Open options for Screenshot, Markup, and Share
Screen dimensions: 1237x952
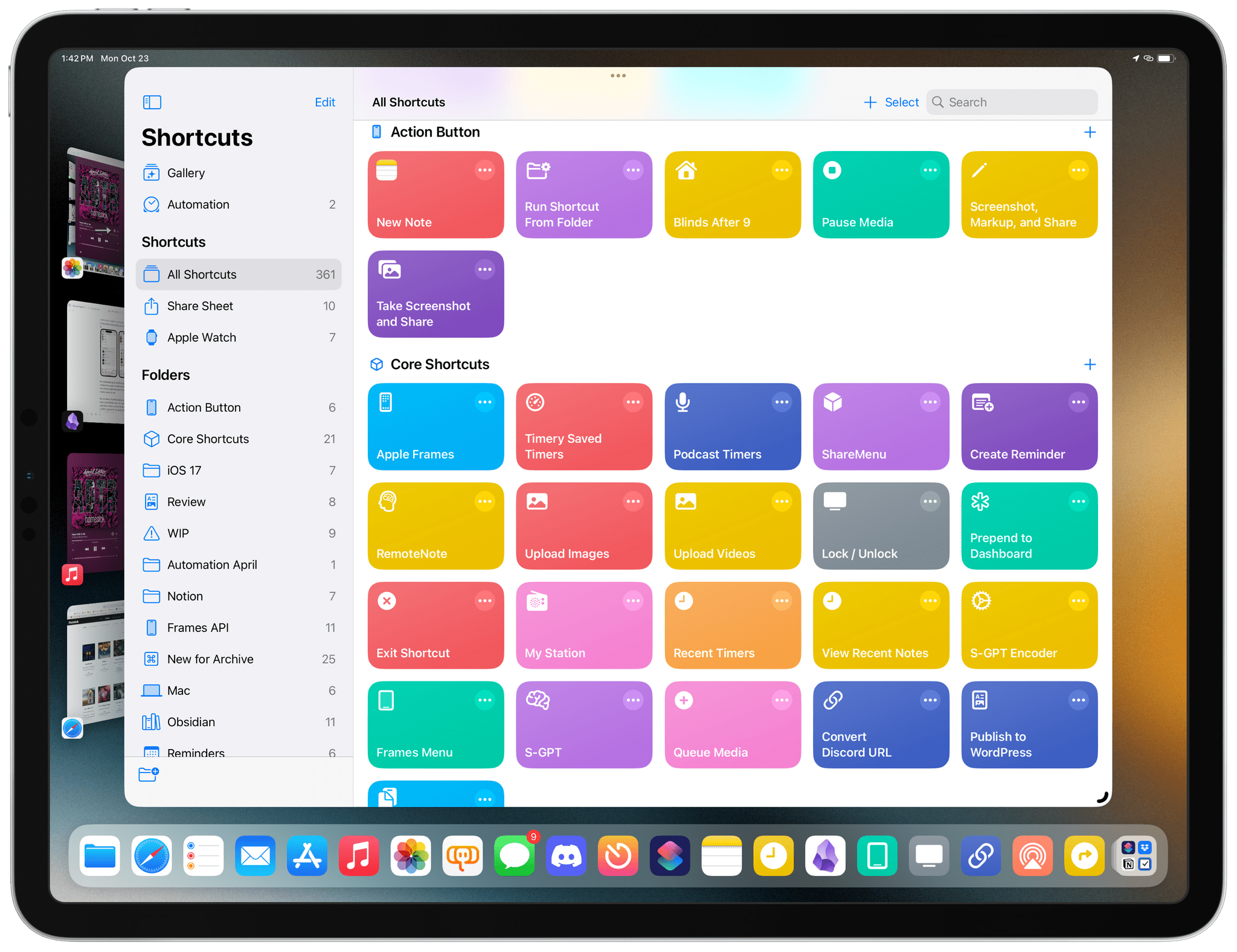tap(1078, 170)
